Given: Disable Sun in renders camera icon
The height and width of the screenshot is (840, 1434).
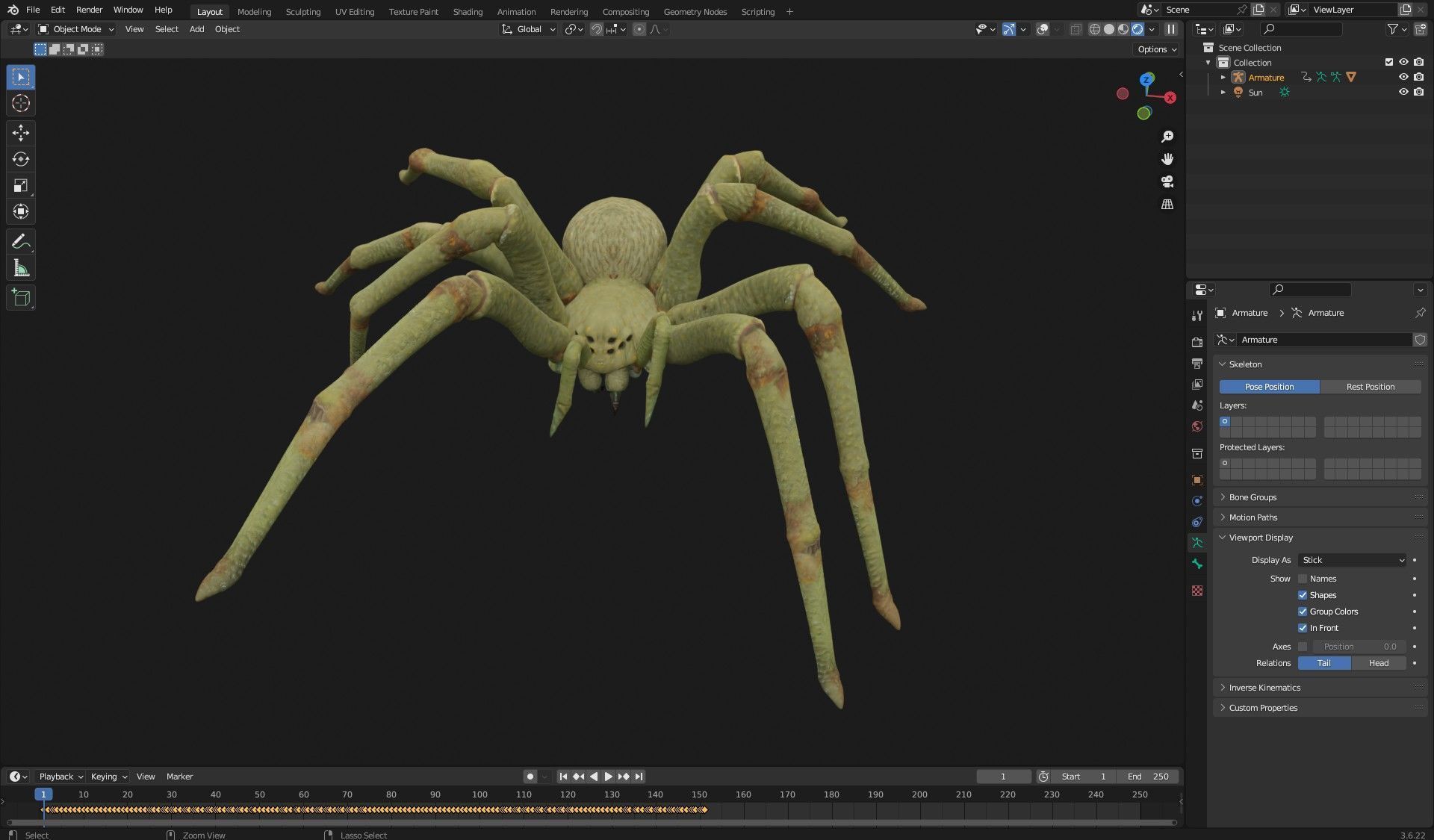Looking at the screenshot, I should pos(1418,92).
